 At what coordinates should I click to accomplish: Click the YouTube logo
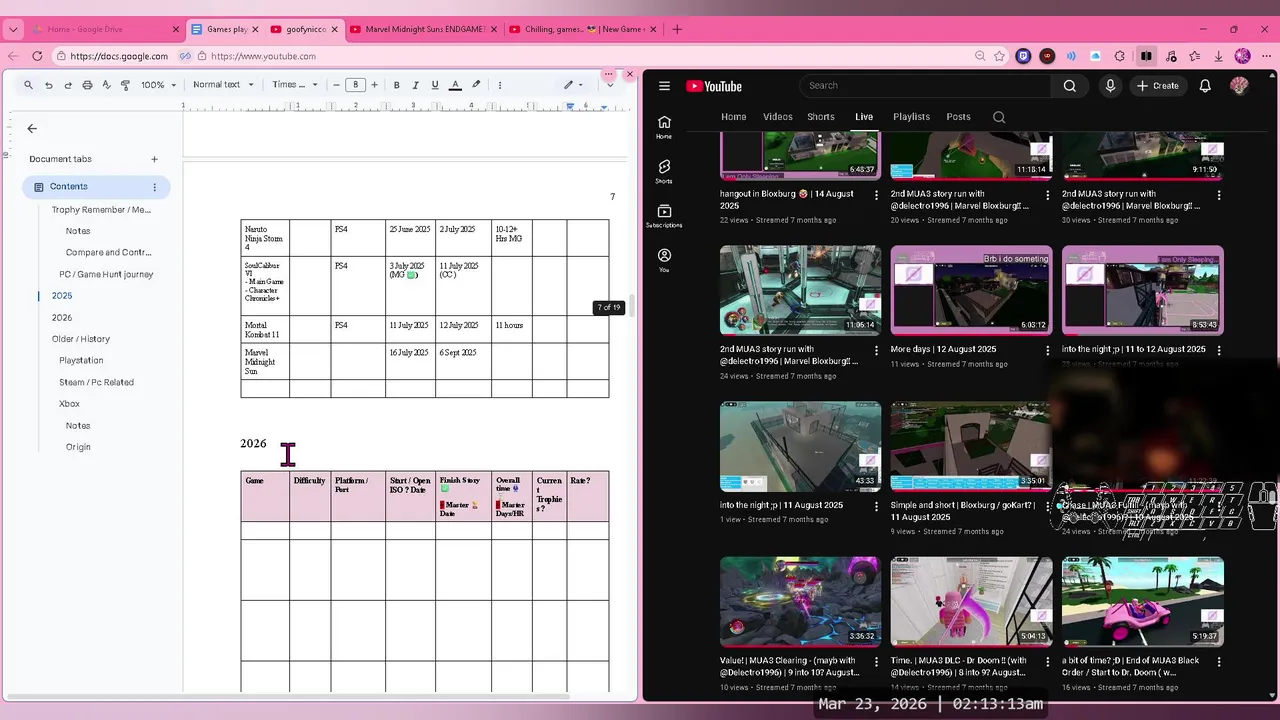[x=714, y=86]
